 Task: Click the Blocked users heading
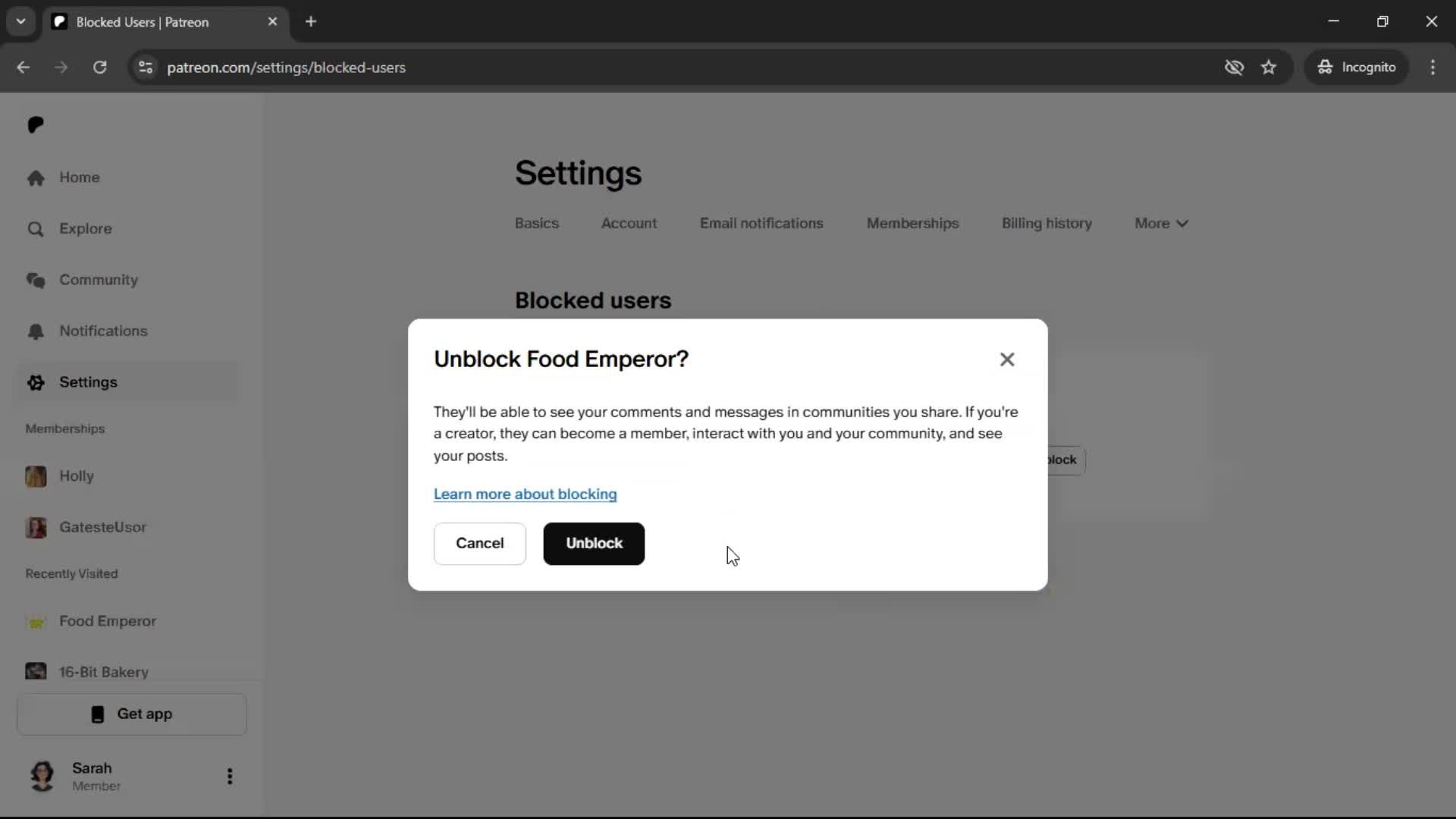pyautogui.click(x=593, y=300)
